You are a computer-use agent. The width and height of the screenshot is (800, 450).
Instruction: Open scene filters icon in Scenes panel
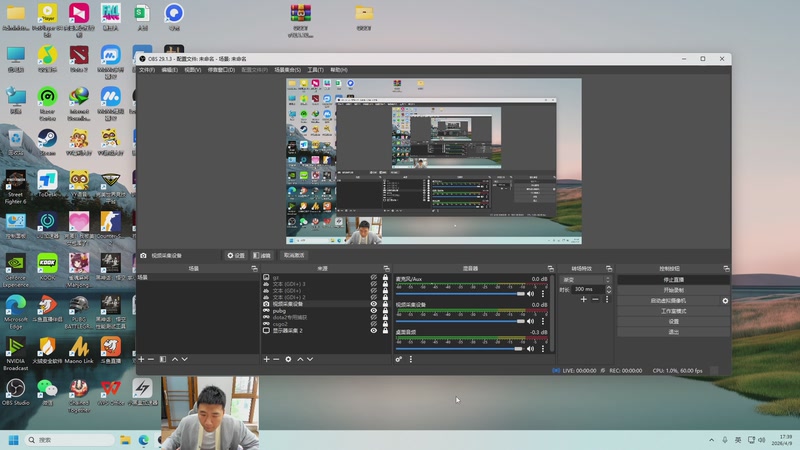pyautogui.click(x=163, y=359)
